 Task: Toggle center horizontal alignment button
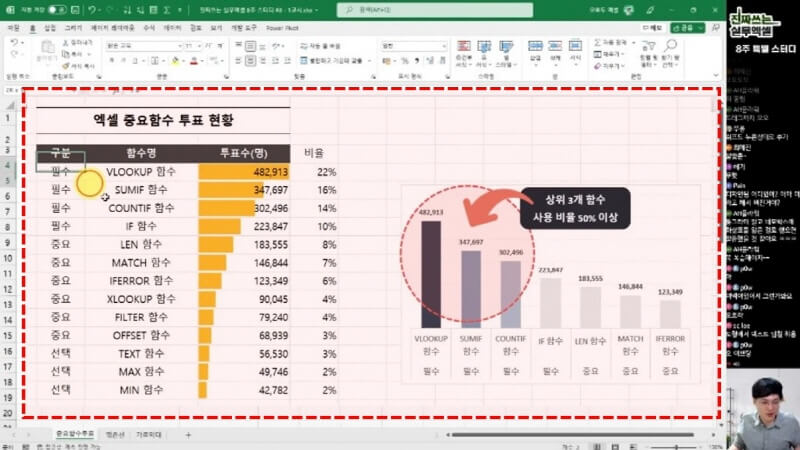tap(251, 61)
